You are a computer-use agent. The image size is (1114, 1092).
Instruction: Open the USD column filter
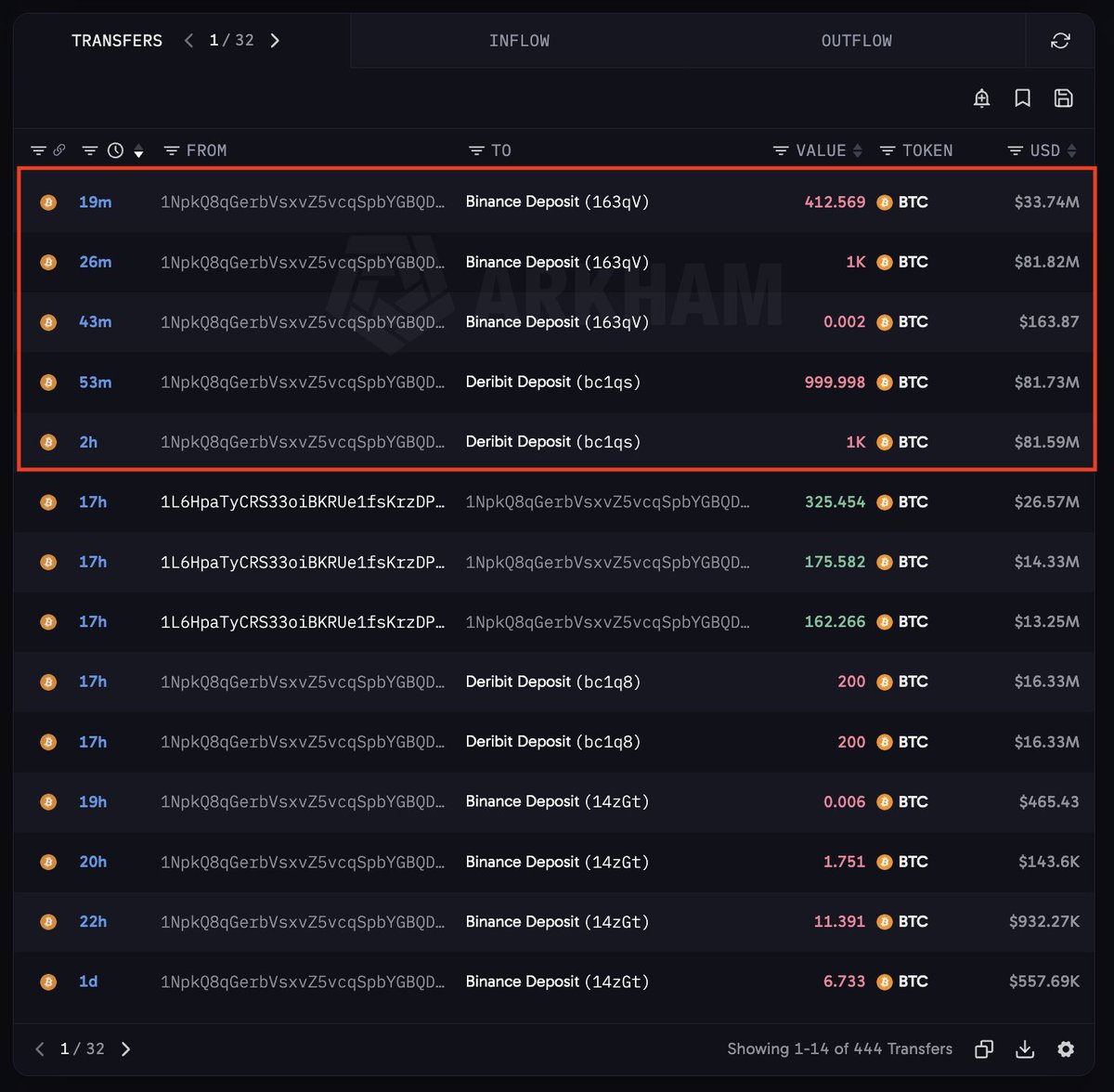click(x=1016, y=150)
